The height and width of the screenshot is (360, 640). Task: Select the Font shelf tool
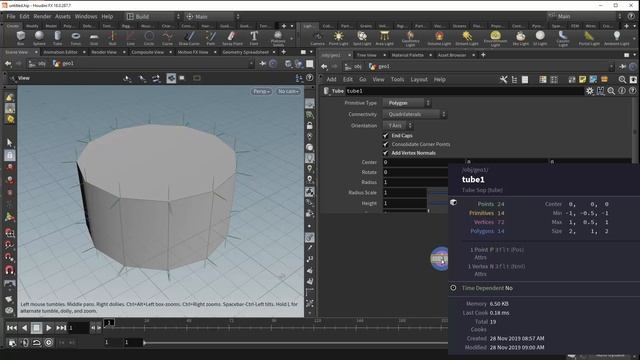254,38
